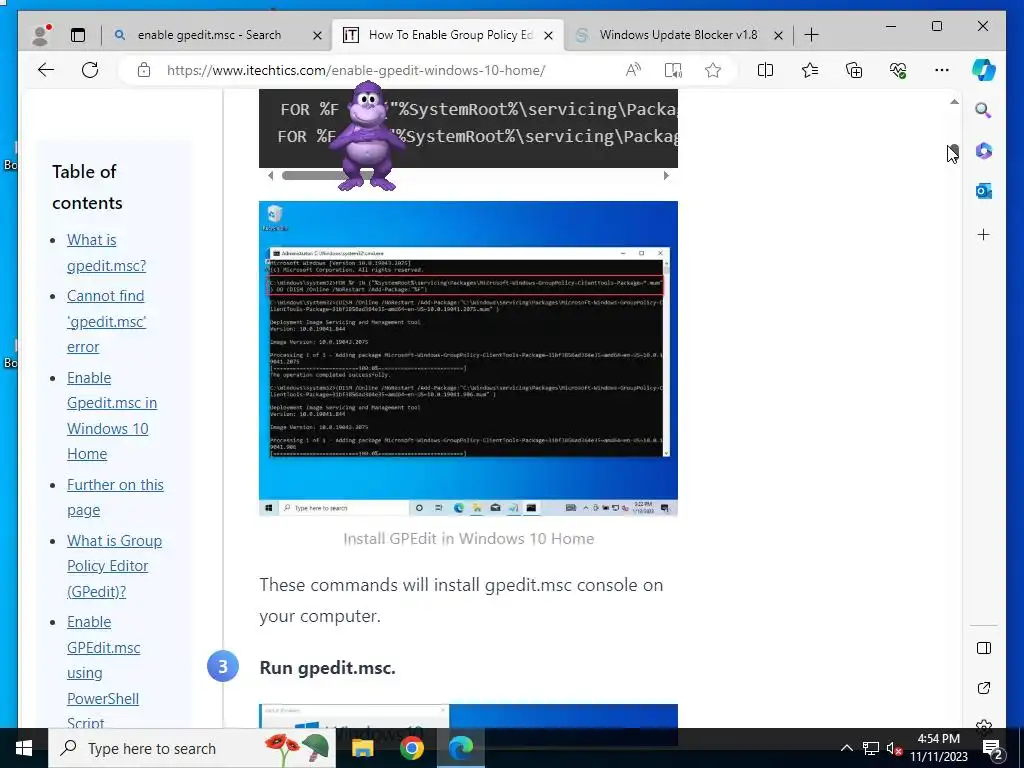This screenshot has width=1024, height=768.
Task: Jump to Cannot find 'gpedit.msc' error section
Action: tap(106, 321)
